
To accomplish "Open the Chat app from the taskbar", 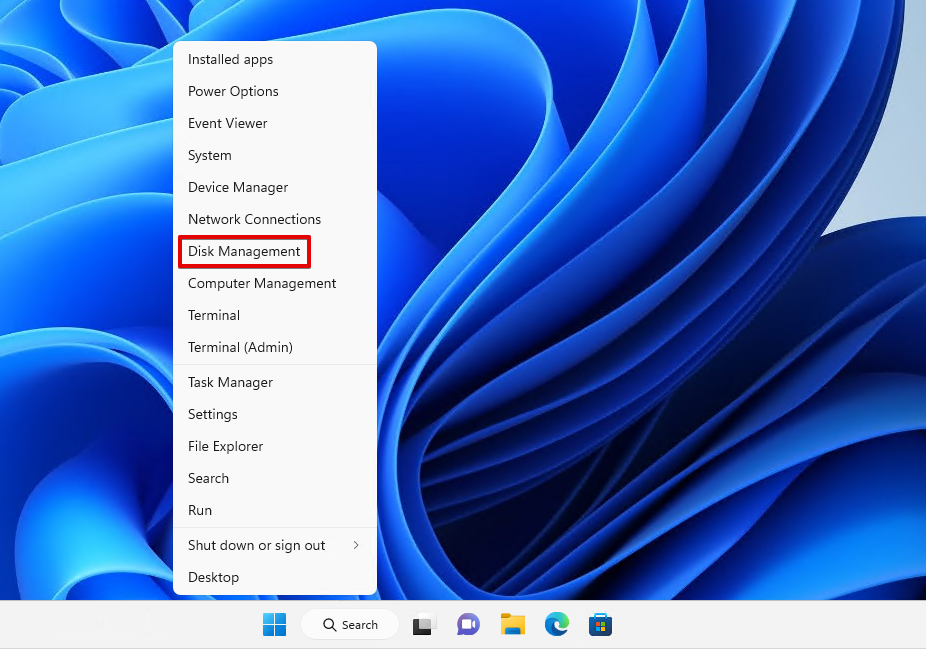I will pyautogui.click(x=468, y=624).
